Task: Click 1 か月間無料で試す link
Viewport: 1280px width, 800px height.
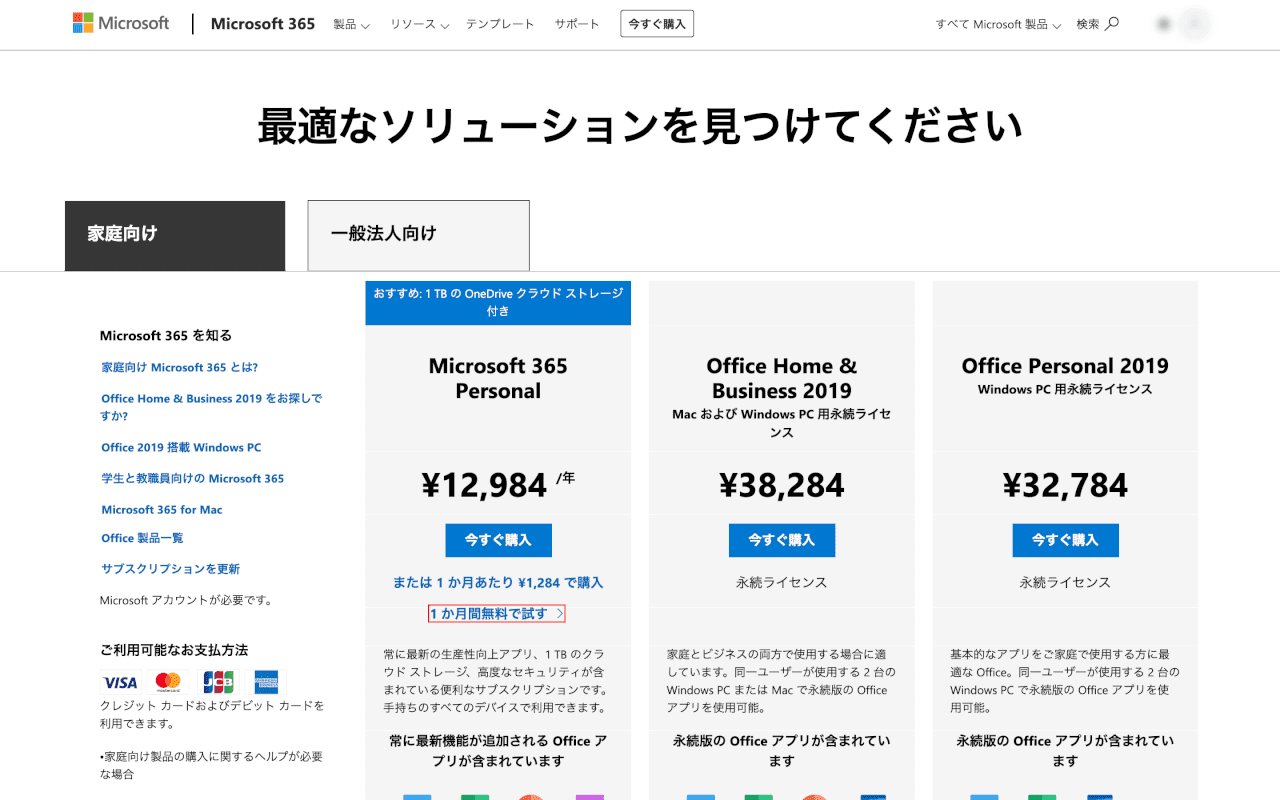Action: click(498, 613)
